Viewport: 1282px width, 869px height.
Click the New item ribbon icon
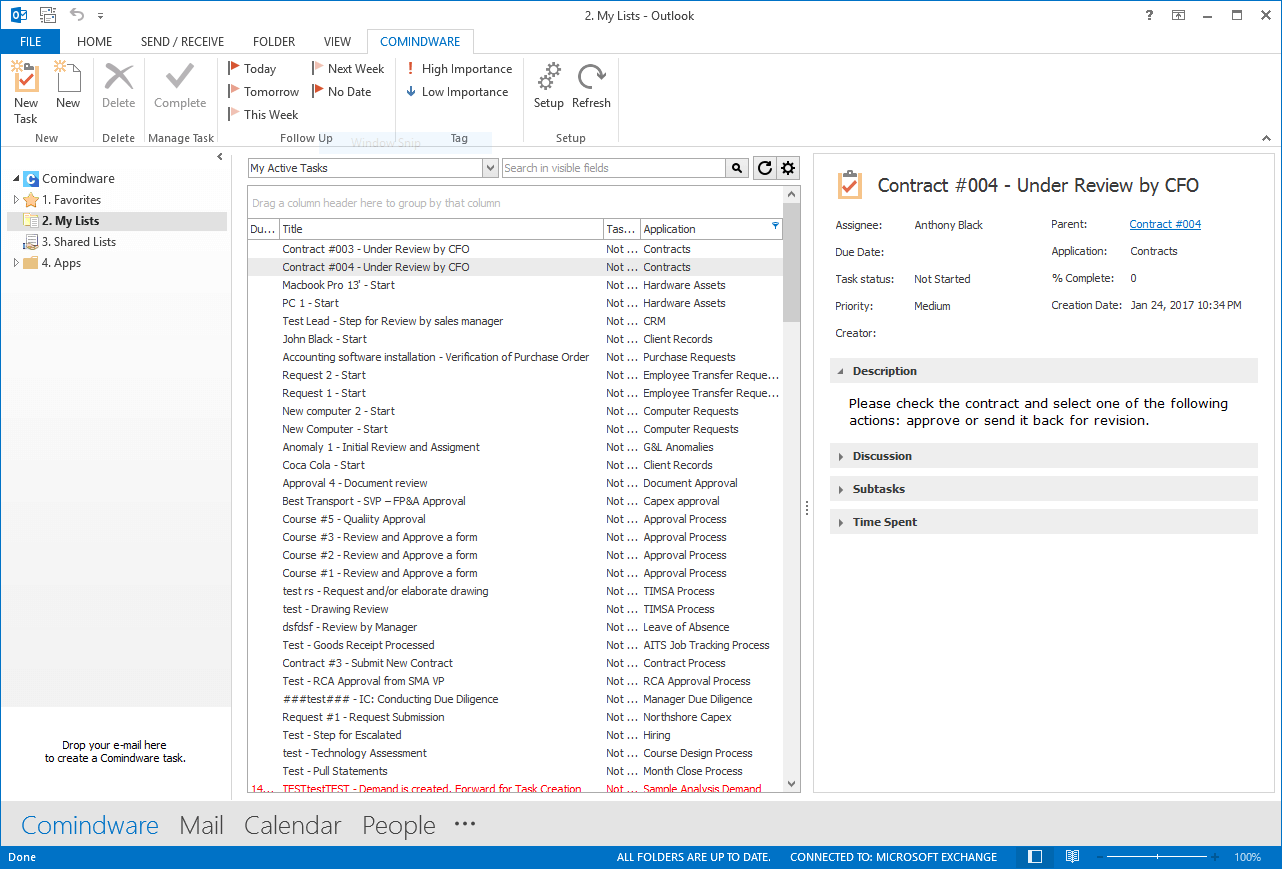68,77
